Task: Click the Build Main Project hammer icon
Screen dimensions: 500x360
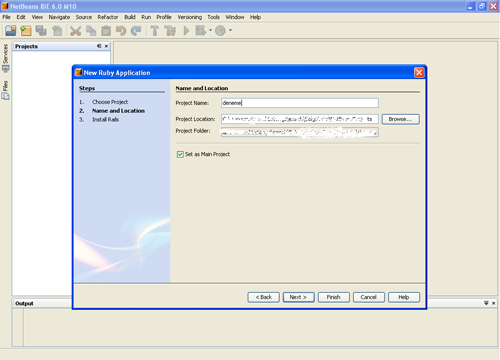Action: tap(154, 31)
